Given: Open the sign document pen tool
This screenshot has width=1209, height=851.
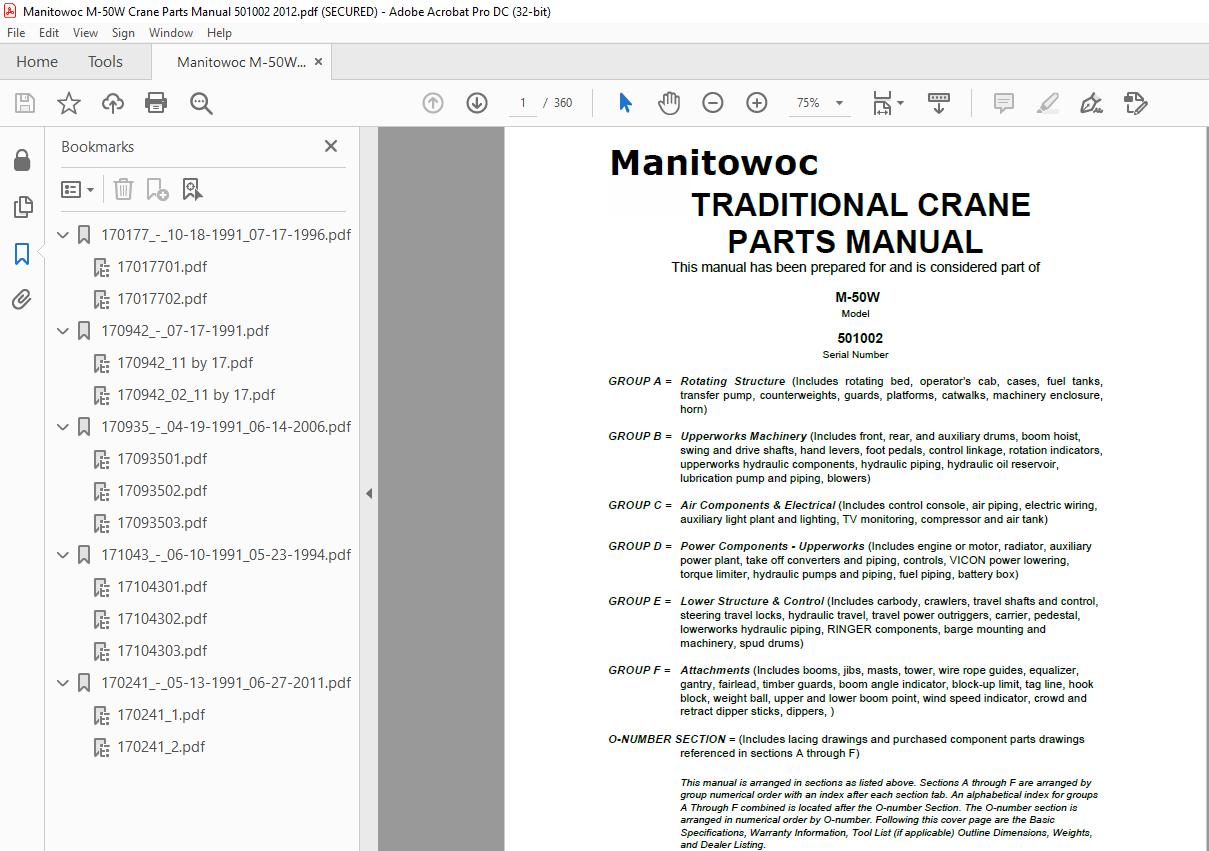Looking at the screenshot, I should (1091, 103).
